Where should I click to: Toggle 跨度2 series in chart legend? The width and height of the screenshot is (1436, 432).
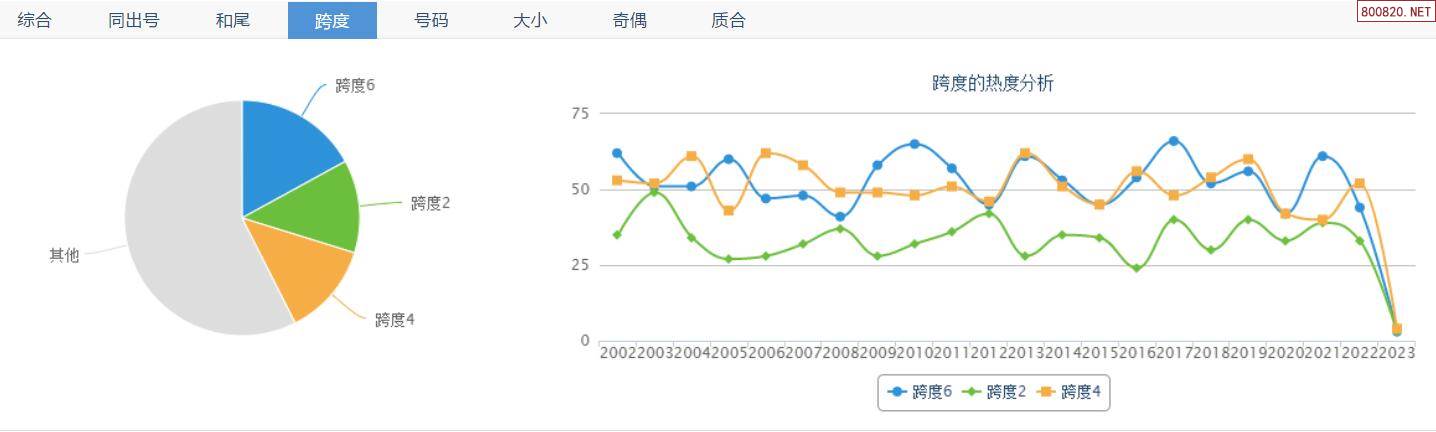coord(994,392)
